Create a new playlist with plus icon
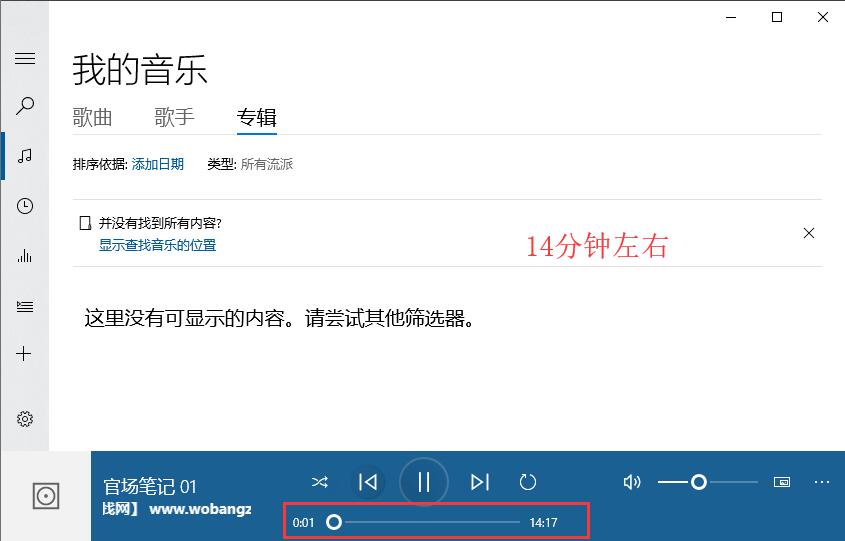Screen dimensions: 845x541 coord(24,354)
